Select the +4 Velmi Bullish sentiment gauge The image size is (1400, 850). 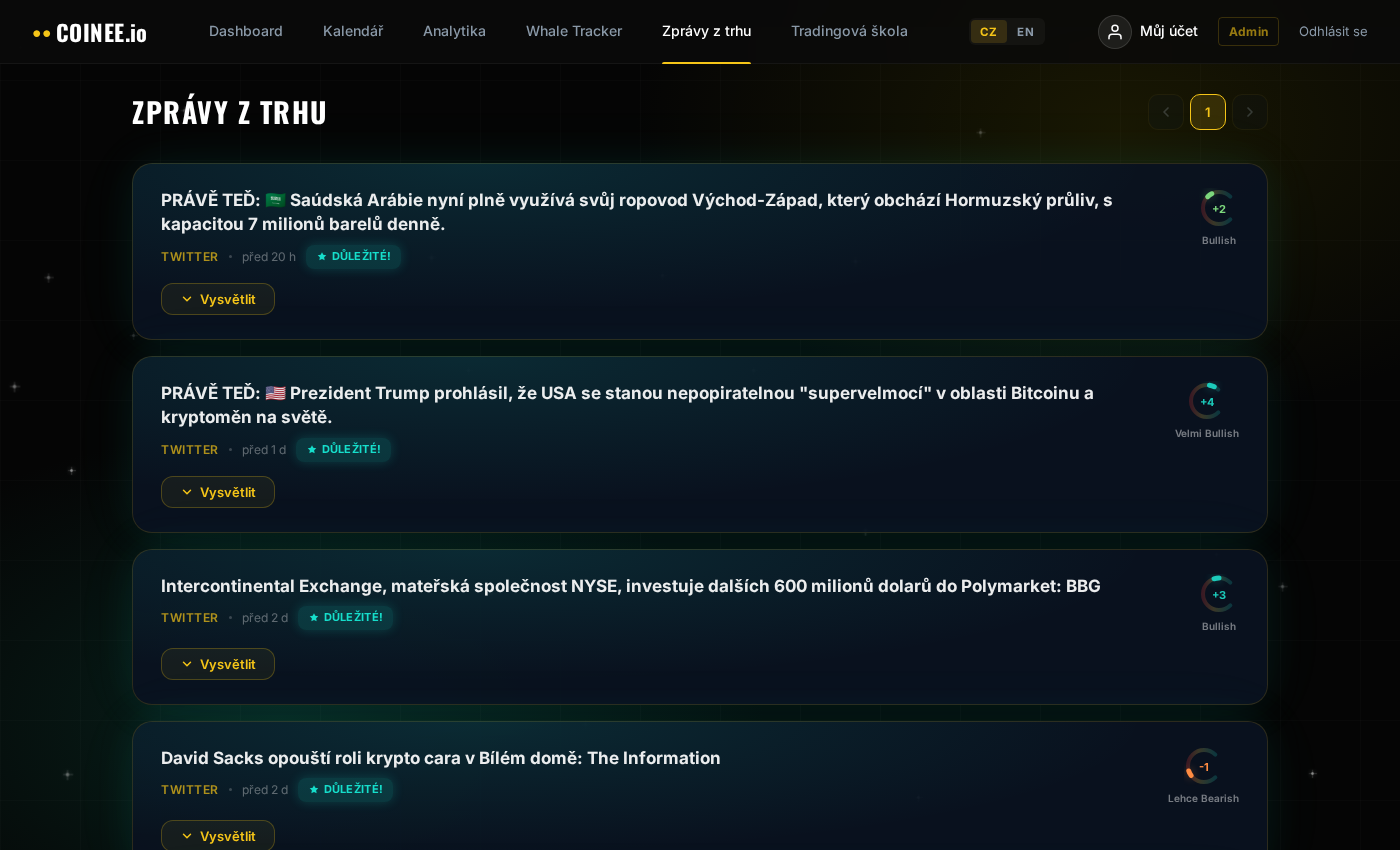pyautogui.click(x=1206, y=400)
